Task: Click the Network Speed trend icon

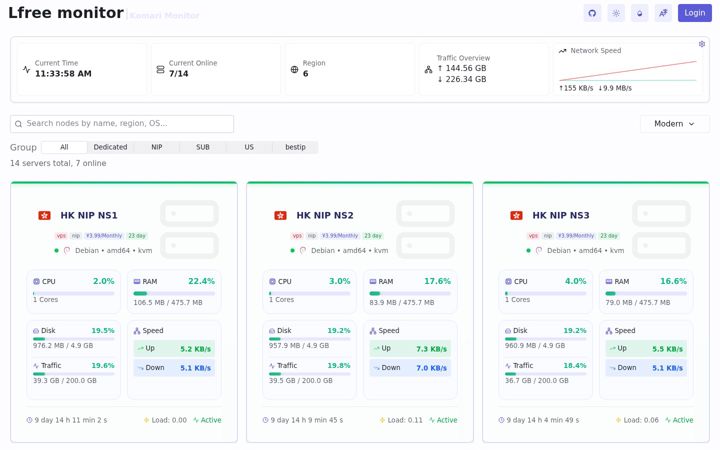Action: (x=562, y=51)
